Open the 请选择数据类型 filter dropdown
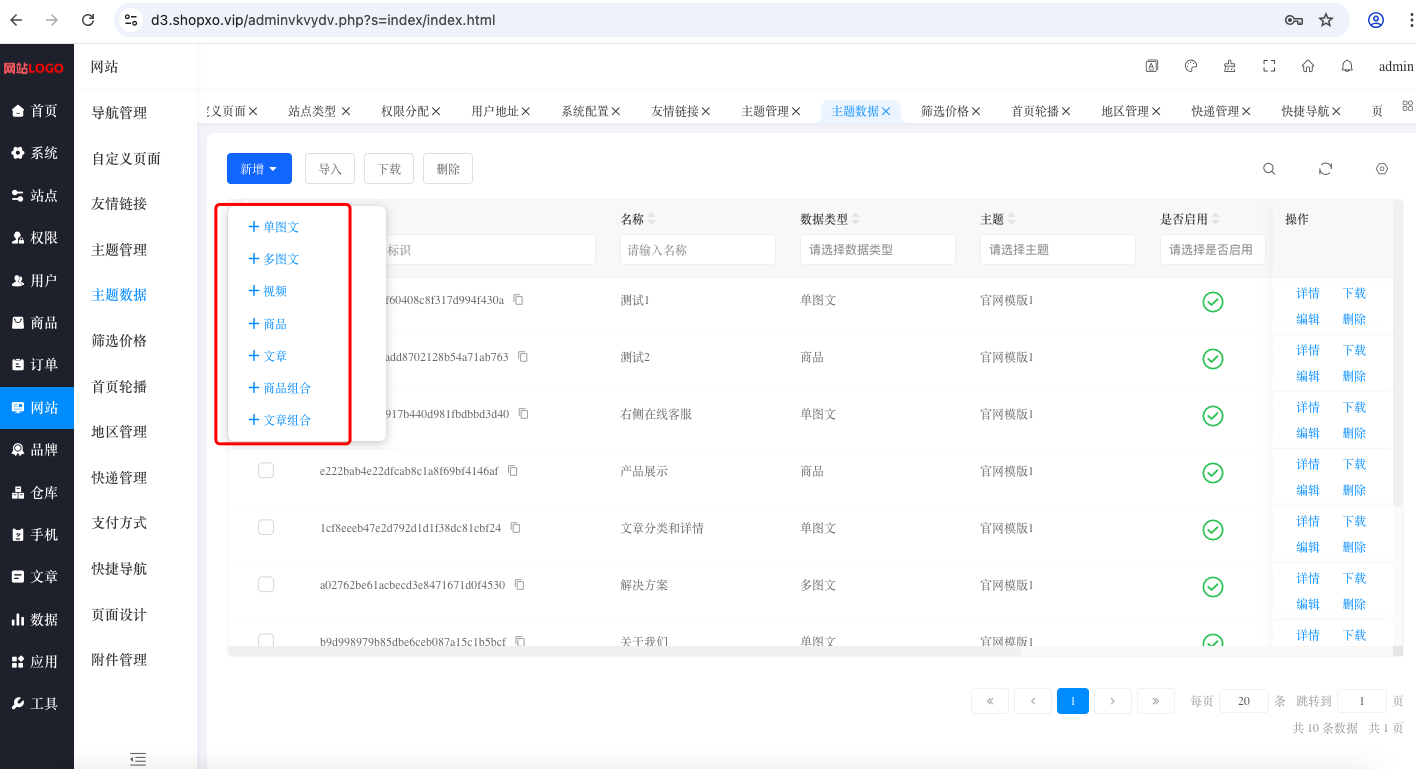1416x769 pixels. [x=878, y=249]
